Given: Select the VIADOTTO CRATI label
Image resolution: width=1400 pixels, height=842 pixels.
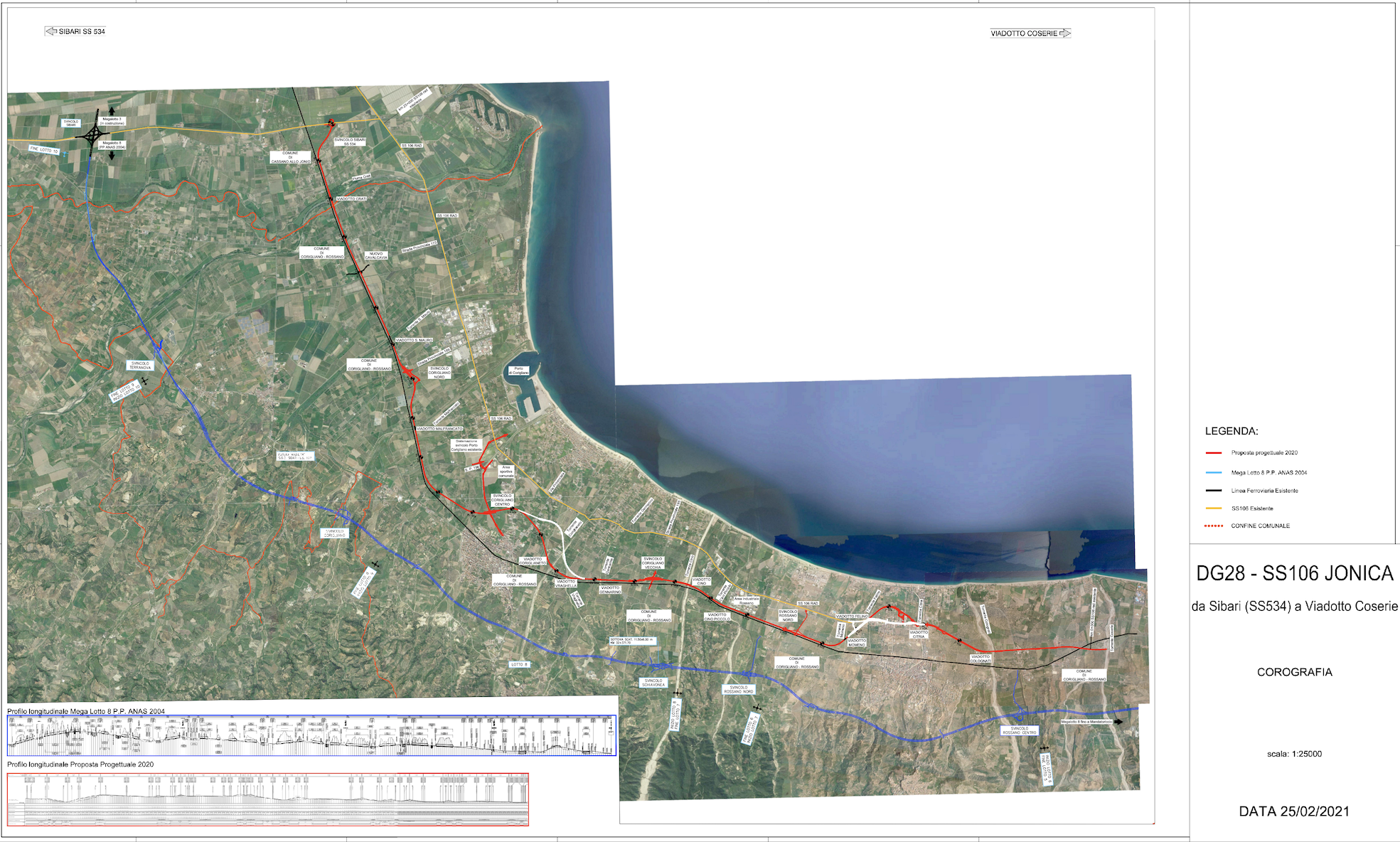Looking at the screenshot, I should [351, 199].
